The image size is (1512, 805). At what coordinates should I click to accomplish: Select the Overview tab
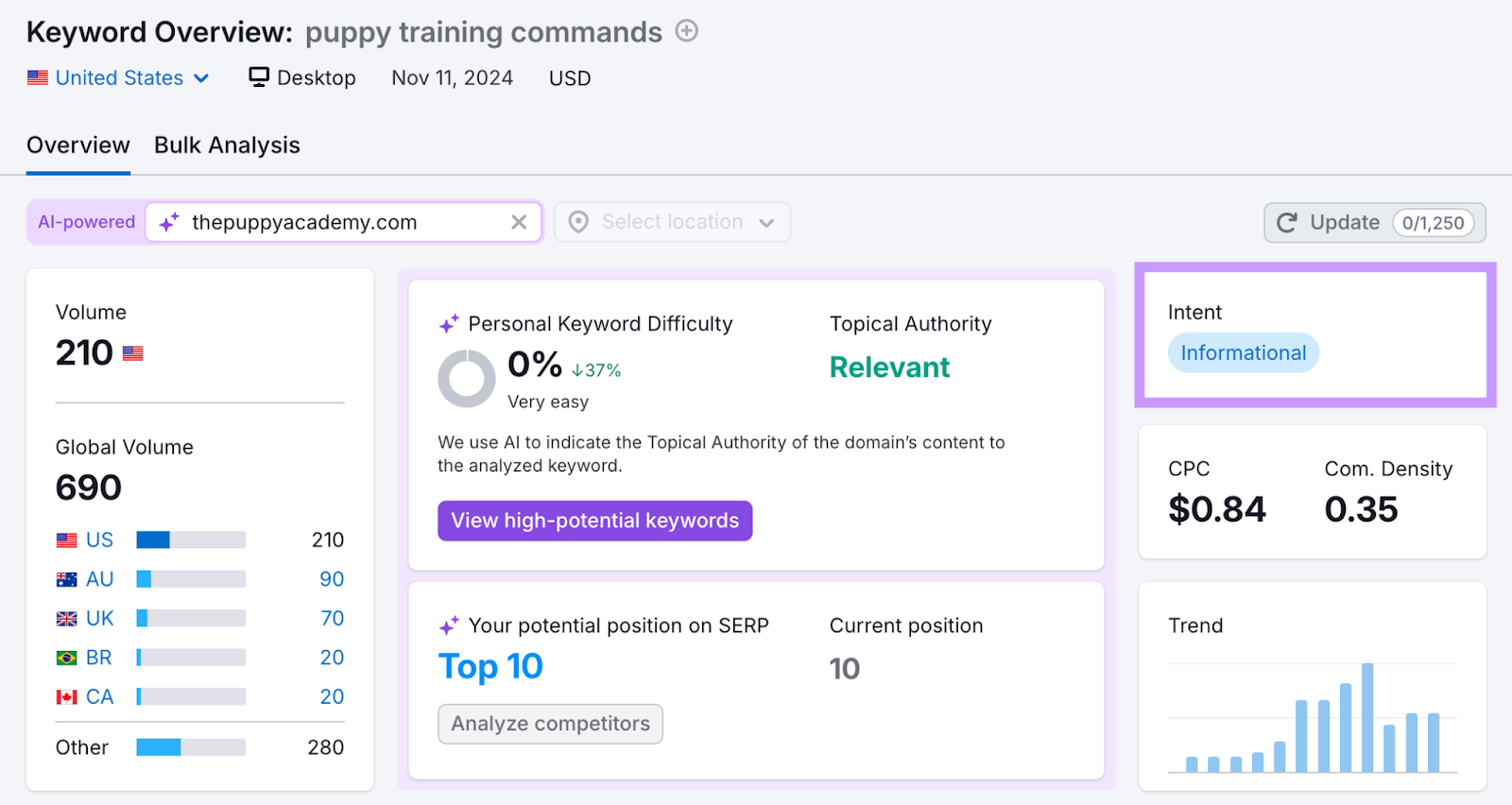(77, 145)
